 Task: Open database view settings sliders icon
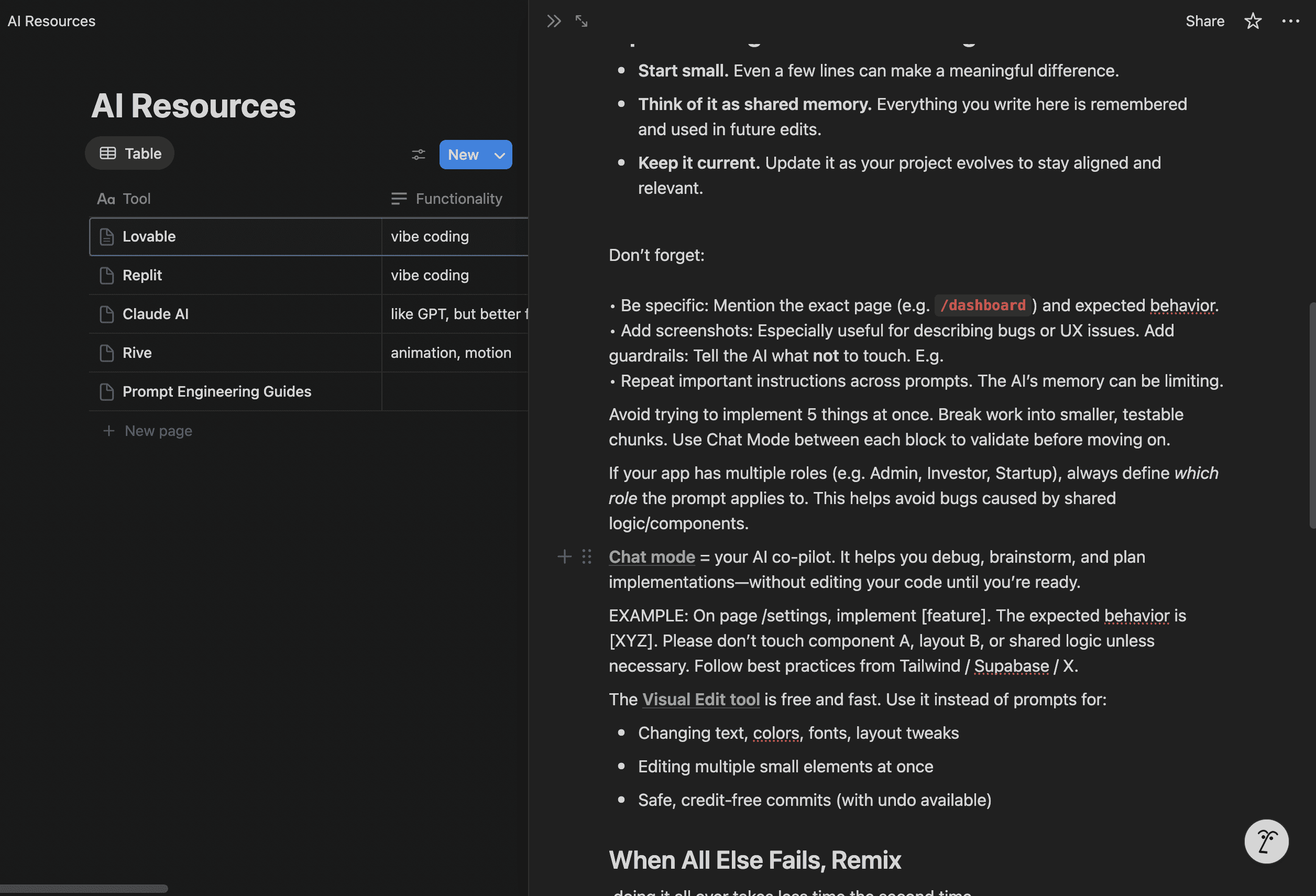click(418, 155)
